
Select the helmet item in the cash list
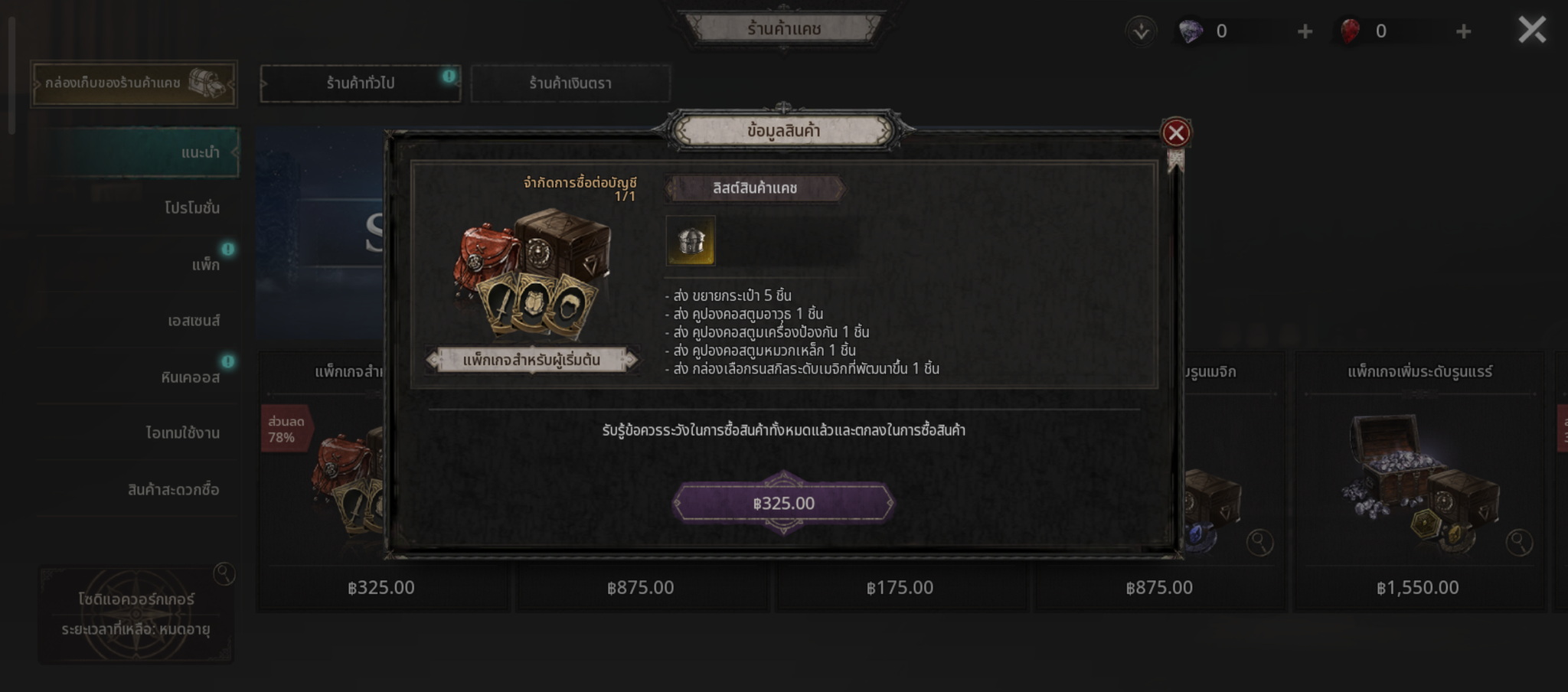click(x=691, y=240)
